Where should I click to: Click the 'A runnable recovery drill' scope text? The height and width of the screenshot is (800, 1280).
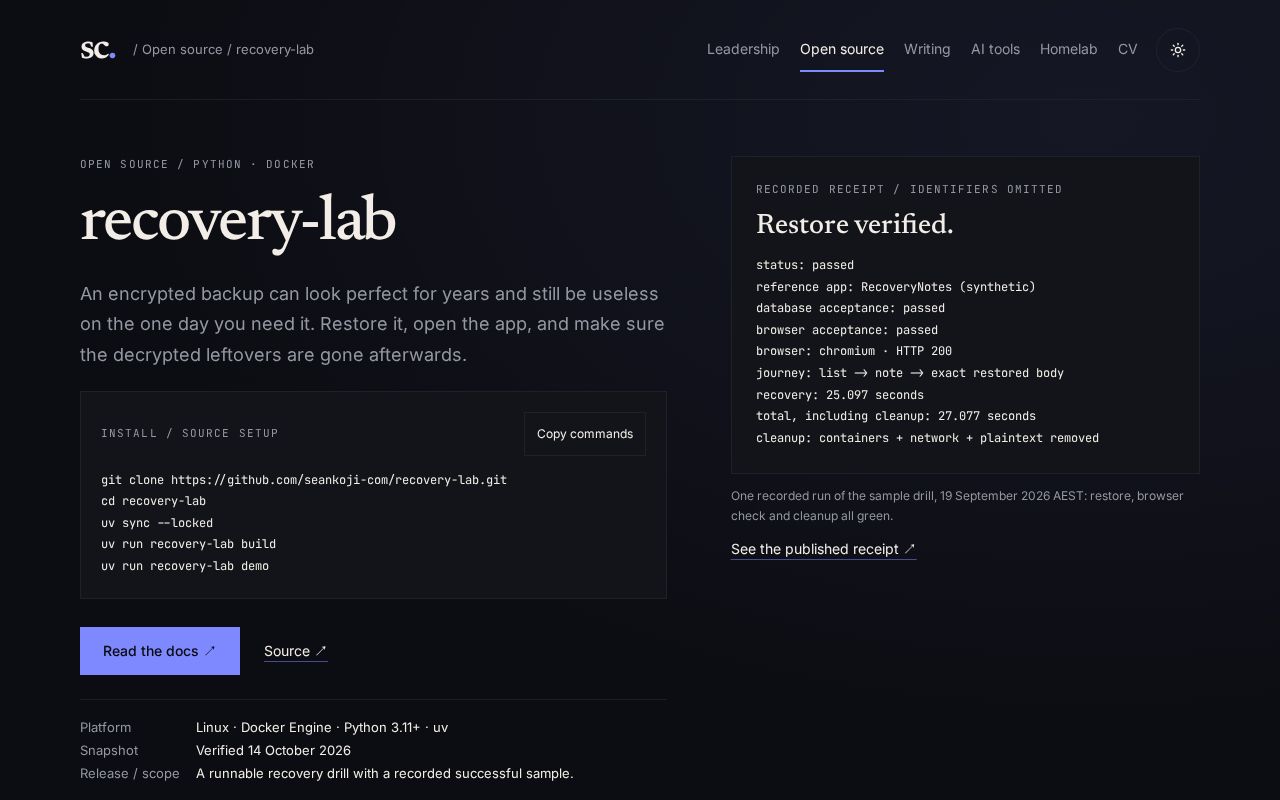pos(385,774)
